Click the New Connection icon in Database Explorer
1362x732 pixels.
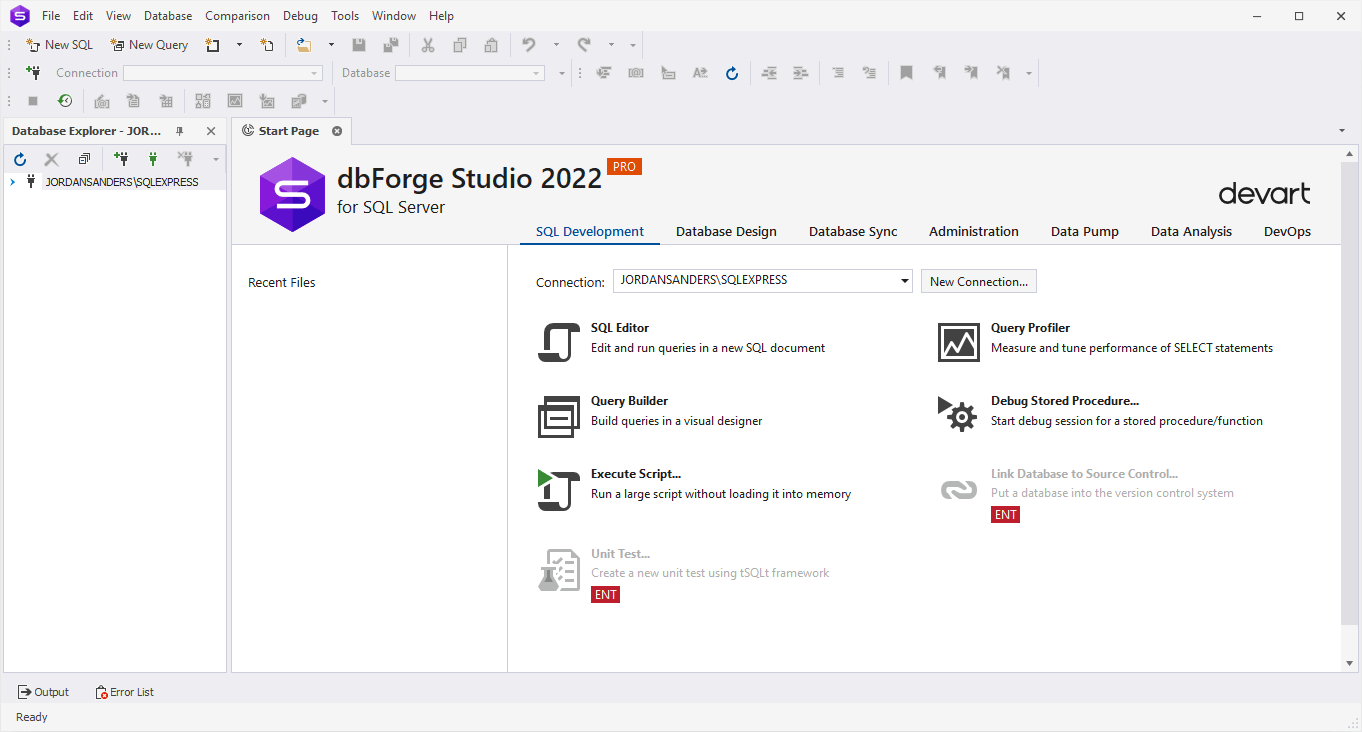click(121, 158)
